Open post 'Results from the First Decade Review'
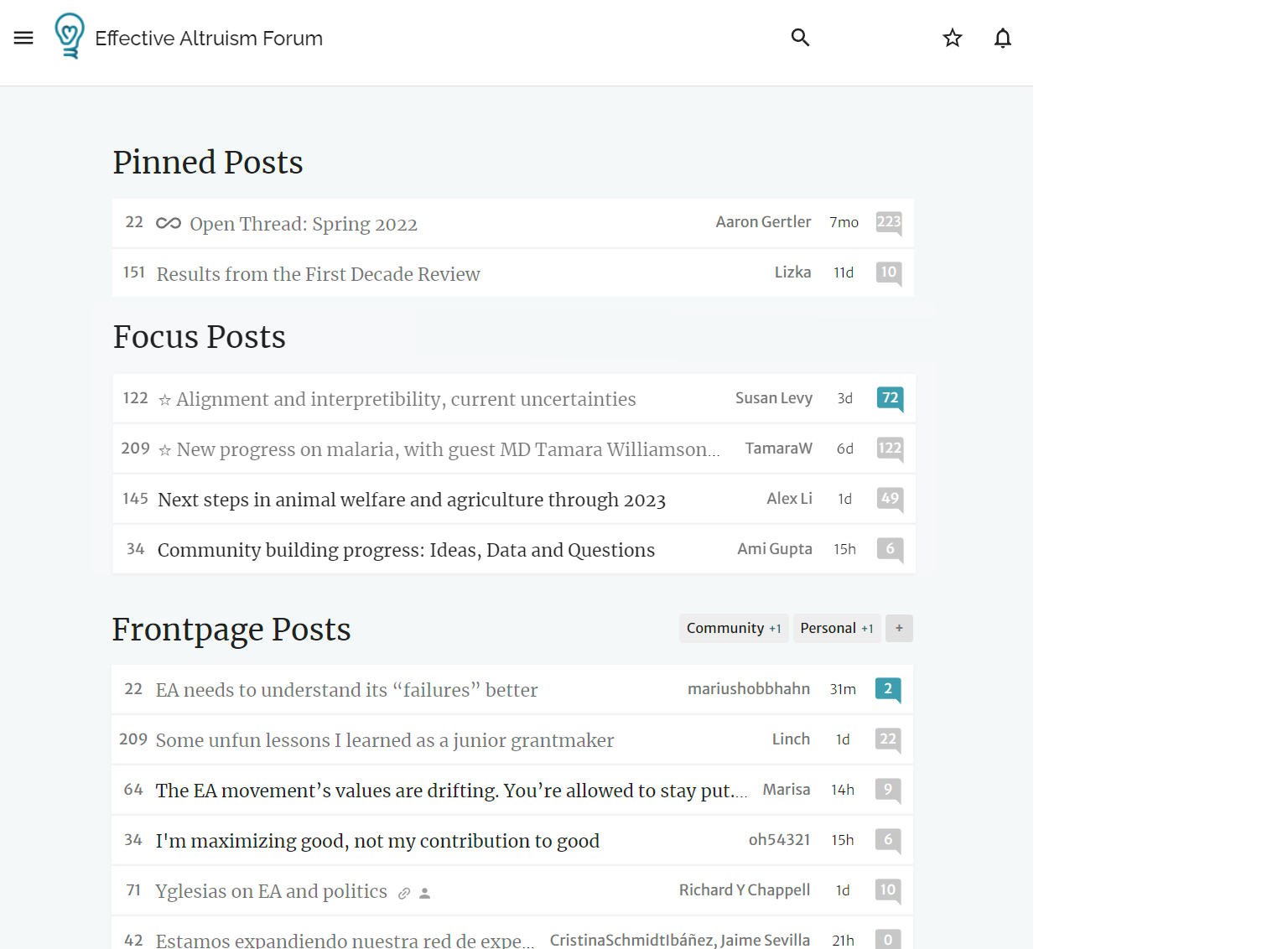Viewport: 1288px width, 949px height. click(318, 274)
